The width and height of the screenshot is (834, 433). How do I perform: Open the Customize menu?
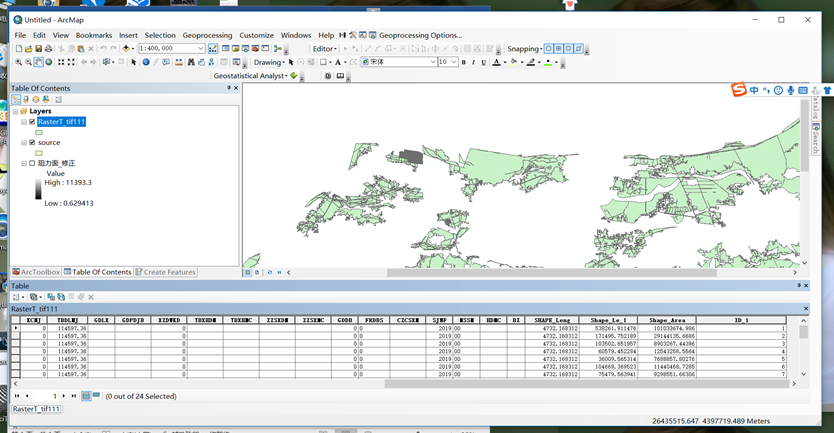coord(256,35)
